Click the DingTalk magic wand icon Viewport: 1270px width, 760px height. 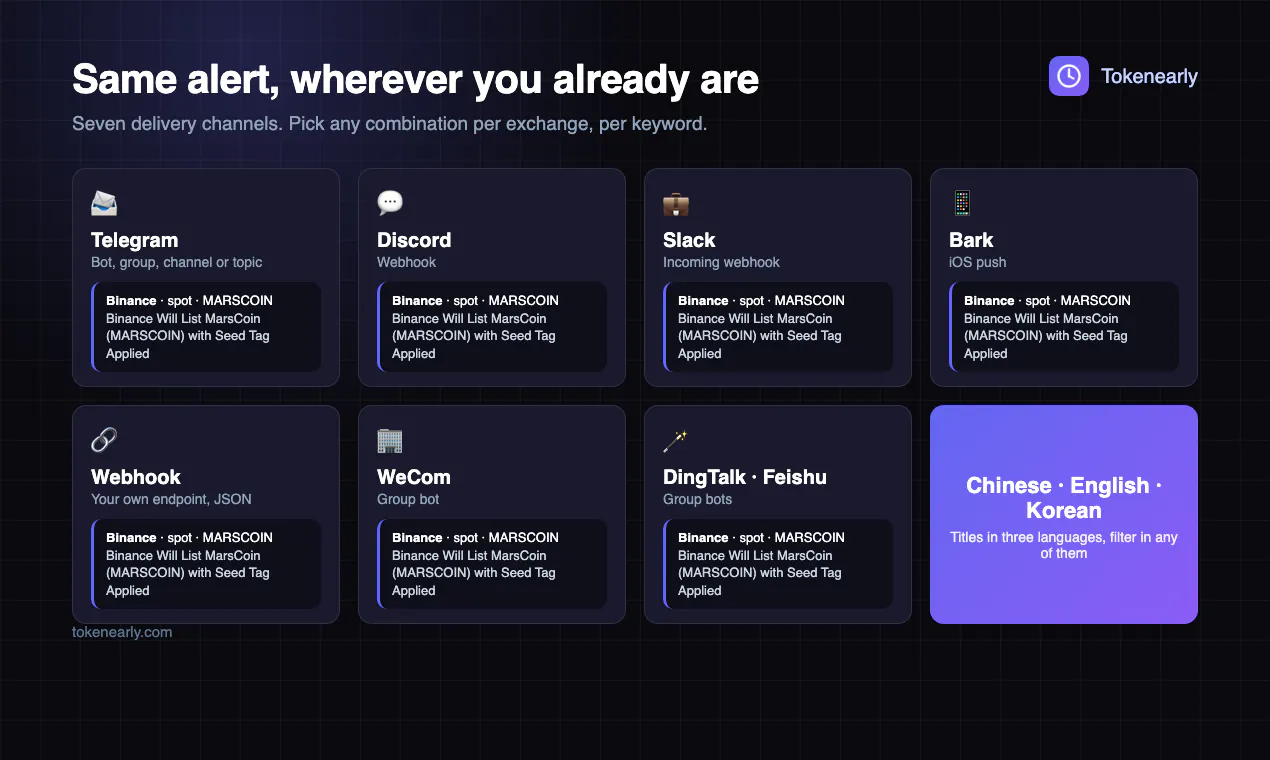coord(676,440)
